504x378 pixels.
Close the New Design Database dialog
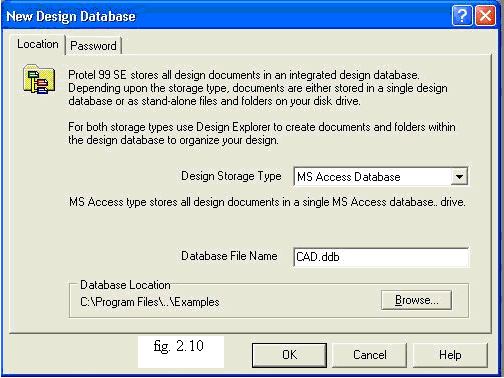pos(485,15)
